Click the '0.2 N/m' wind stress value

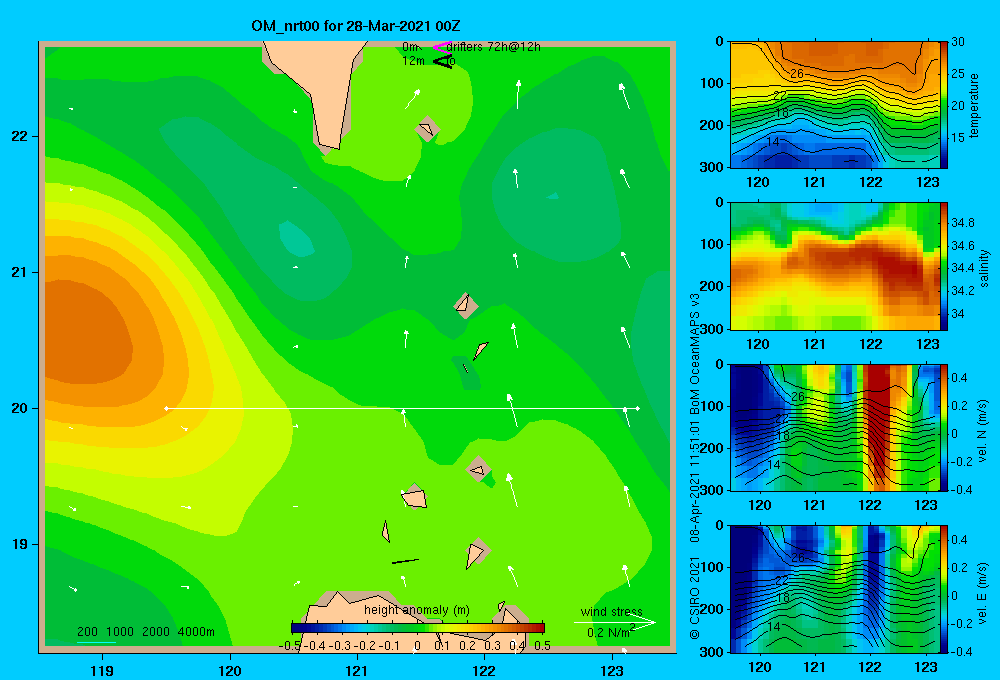click(610, 632)
